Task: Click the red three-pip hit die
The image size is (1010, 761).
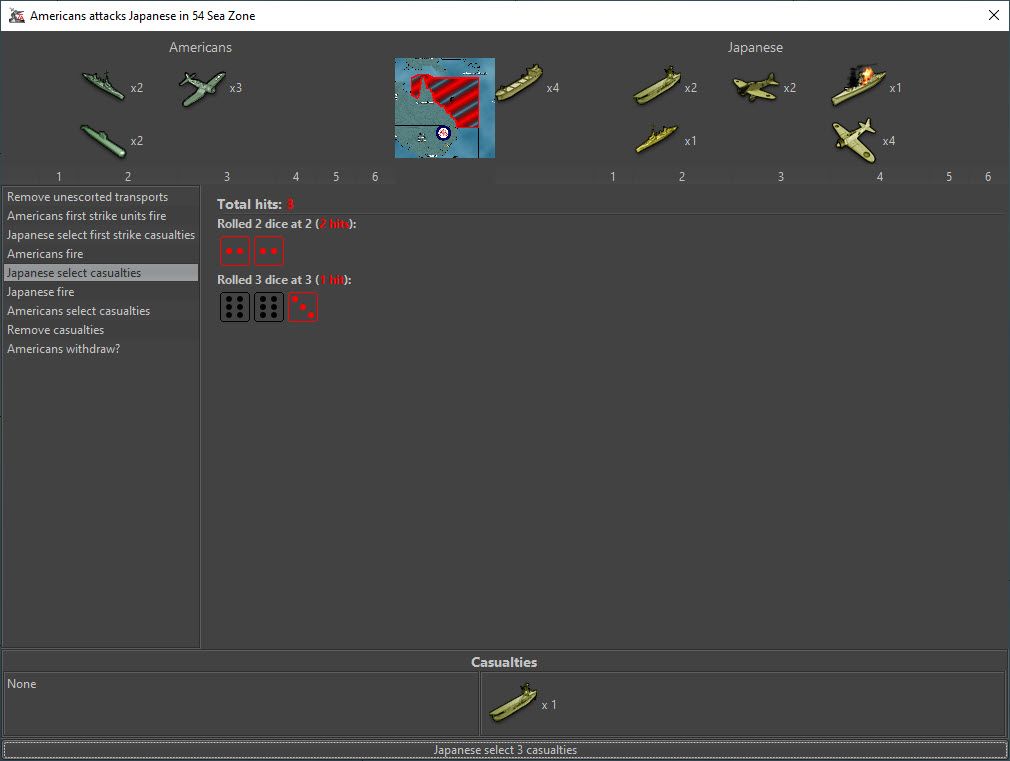Action: point(303,307)
